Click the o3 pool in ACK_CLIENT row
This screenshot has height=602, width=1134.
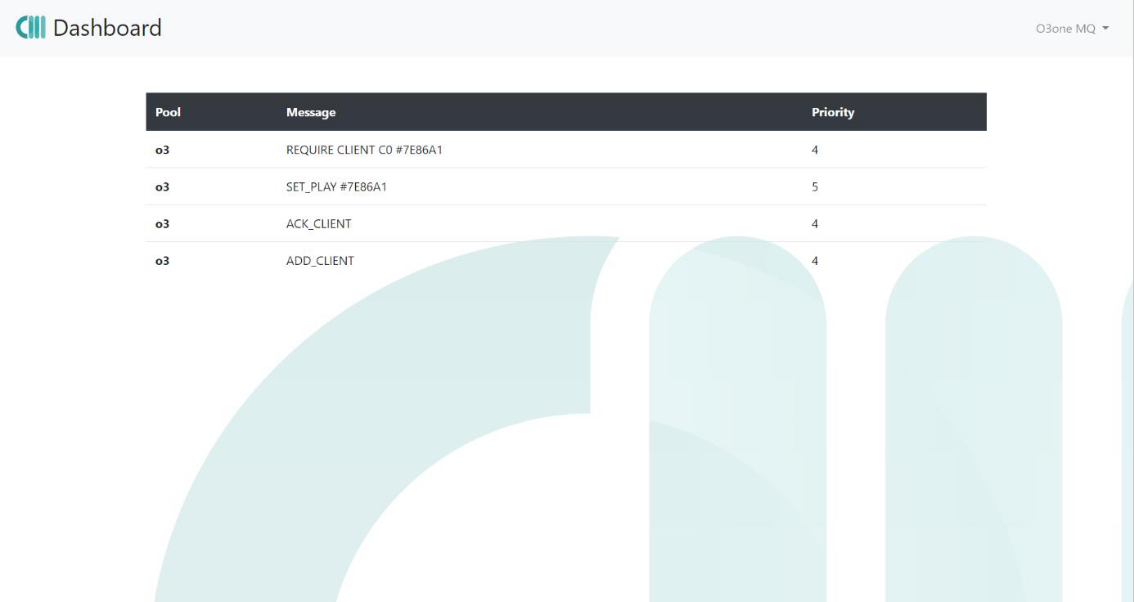click(x=162, y=224)
